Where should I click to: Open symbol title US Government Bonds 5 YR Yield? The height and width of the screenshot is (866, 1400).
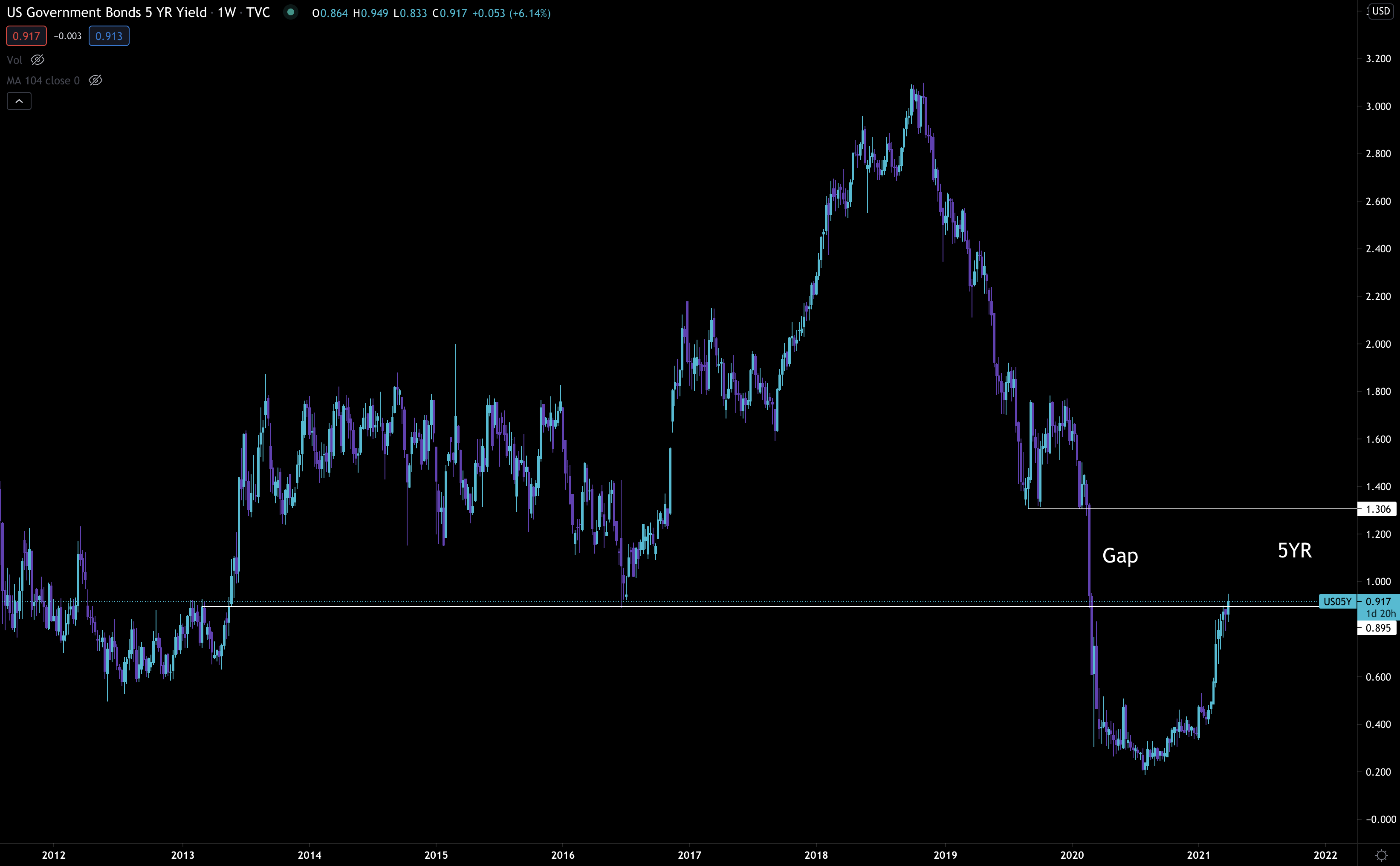point(107,13)
